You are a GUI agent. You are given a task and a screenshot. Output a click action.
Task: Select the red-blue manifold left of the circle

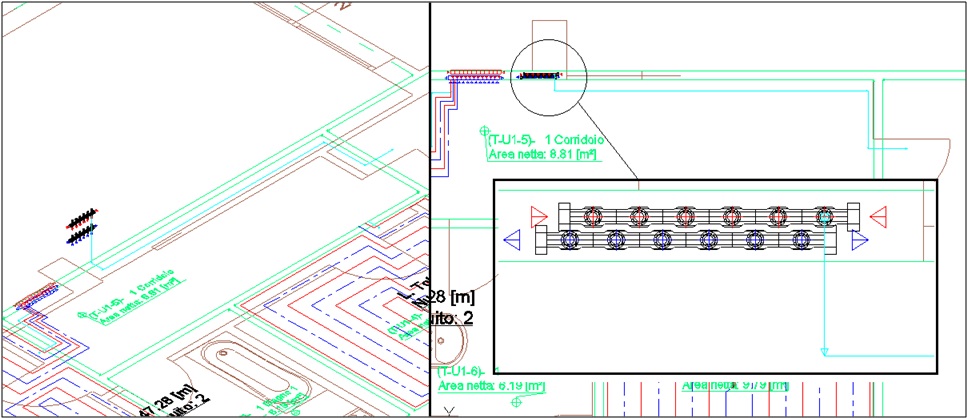click(x=473, y=74)
